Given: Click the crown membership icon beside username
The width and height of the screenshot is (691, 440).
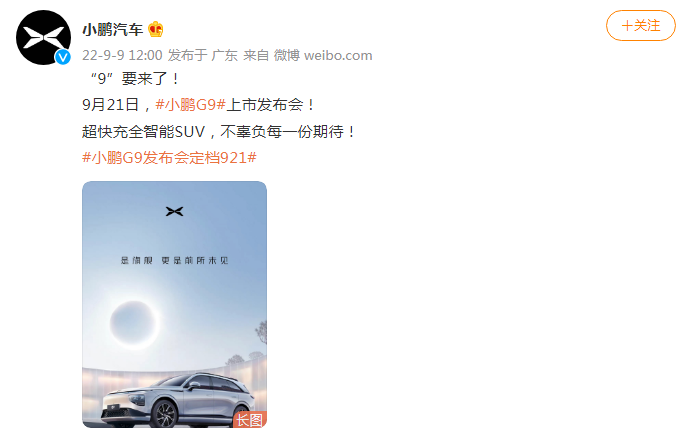Looking at the screenshot, I should tap(156, 30).
